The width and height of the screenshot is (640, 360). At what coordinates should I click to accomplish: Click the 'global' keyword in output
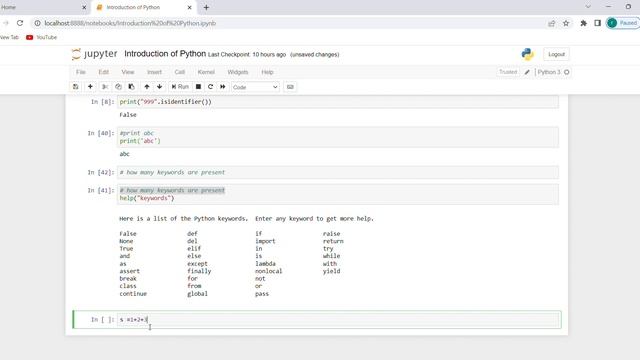tap(198, 294)
